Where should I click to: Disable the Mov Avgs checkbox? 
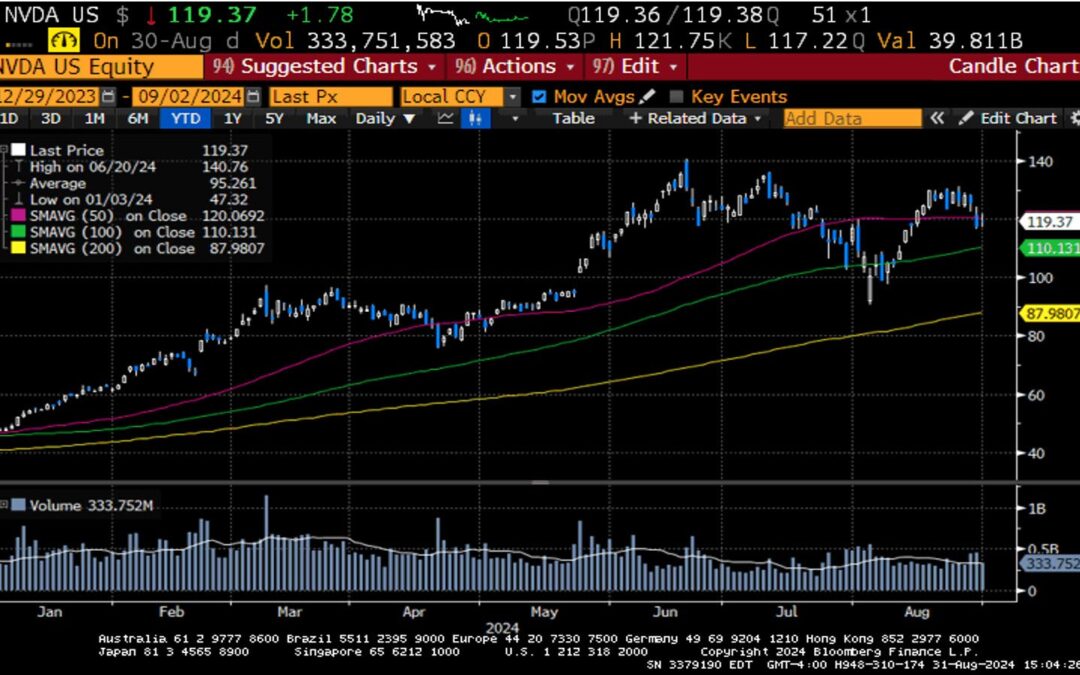[x=537, y=96]
